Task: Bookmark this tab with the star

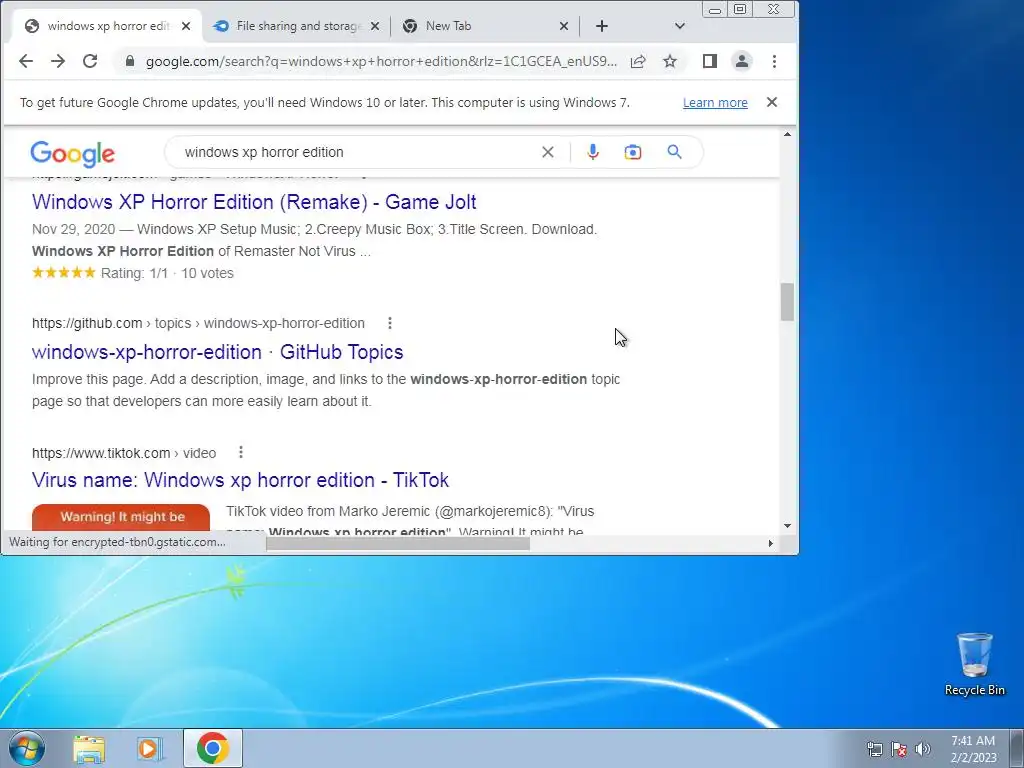Action: point(670,61)
